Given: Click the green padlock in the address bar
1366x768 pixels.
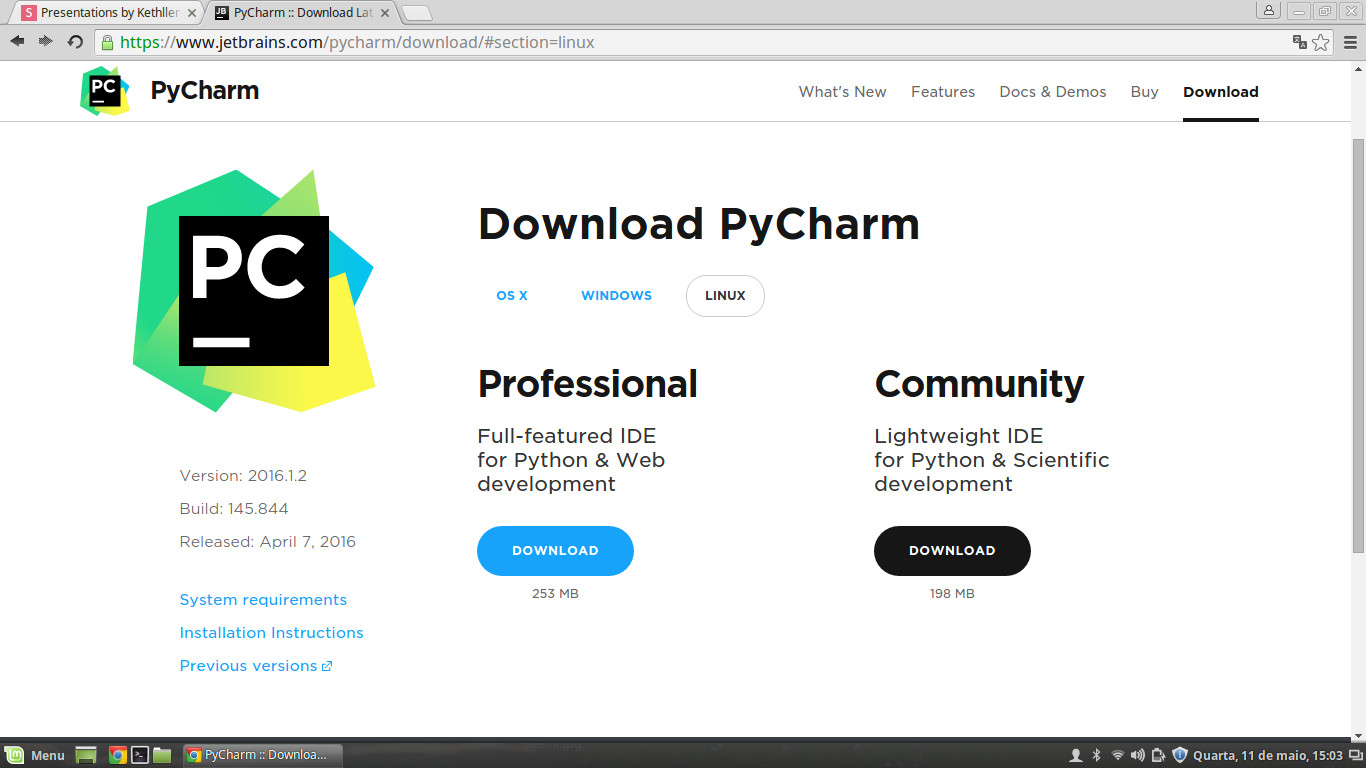Looking at the screenshot, I should pos(108,42).
